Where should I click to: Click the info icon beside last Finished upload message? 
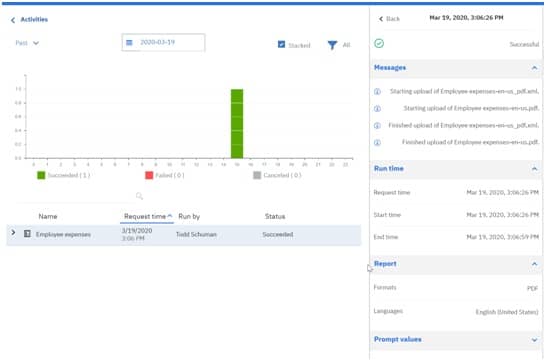[x=377, y=142]
